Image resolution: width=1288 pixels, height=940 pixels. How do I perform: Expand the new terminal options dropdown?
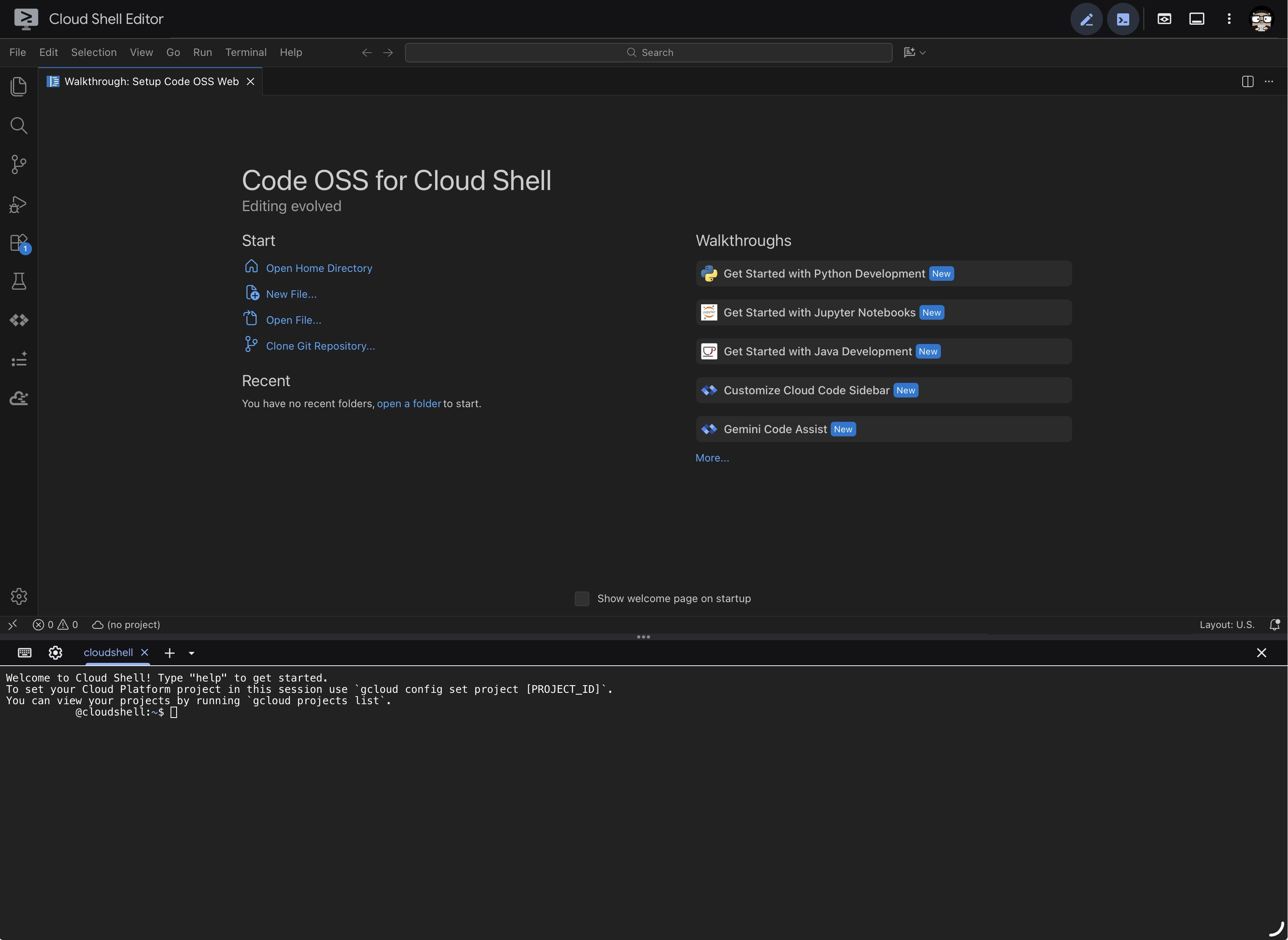click(x=192, y=653)
